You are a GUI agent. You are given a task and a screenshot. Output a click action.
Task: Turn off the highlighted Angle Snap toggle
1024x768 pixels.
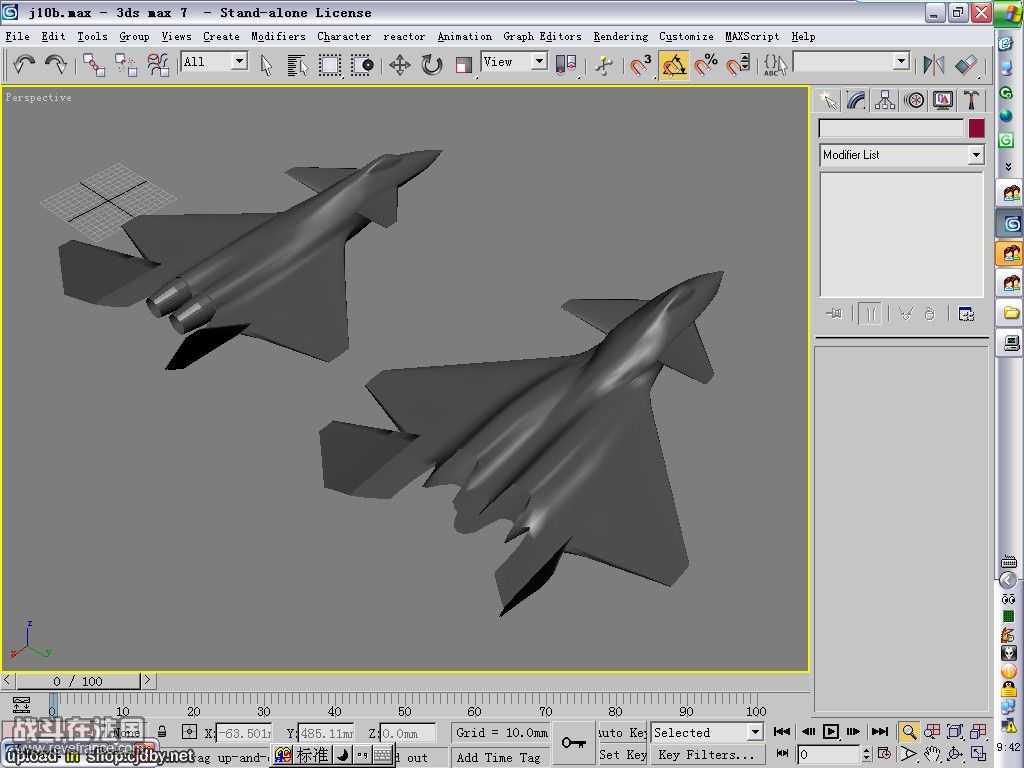[673, 65]
